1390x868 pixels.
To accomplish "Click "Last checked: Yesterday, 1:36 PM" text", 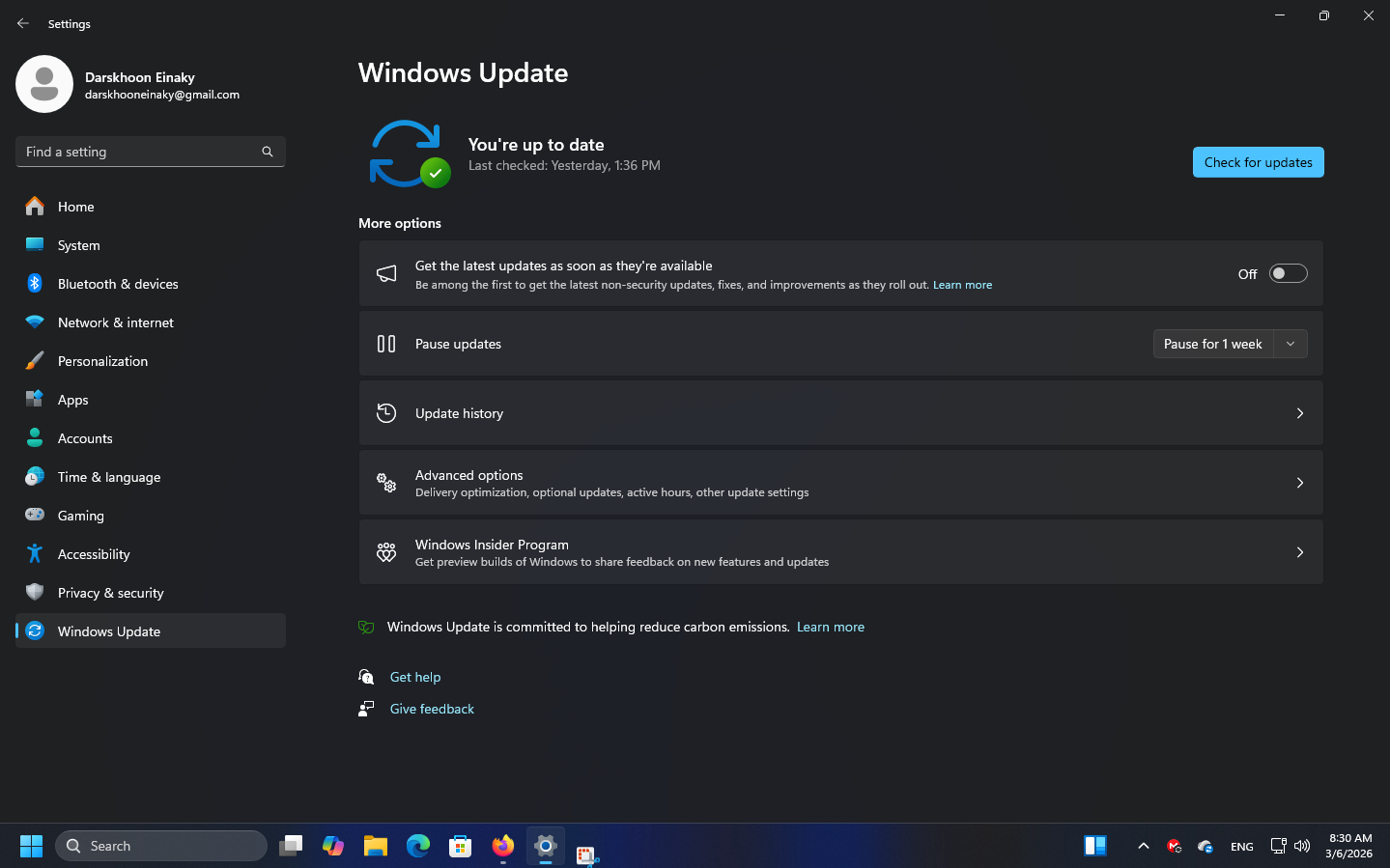I will pyautogui.click(x=564, y=166).
